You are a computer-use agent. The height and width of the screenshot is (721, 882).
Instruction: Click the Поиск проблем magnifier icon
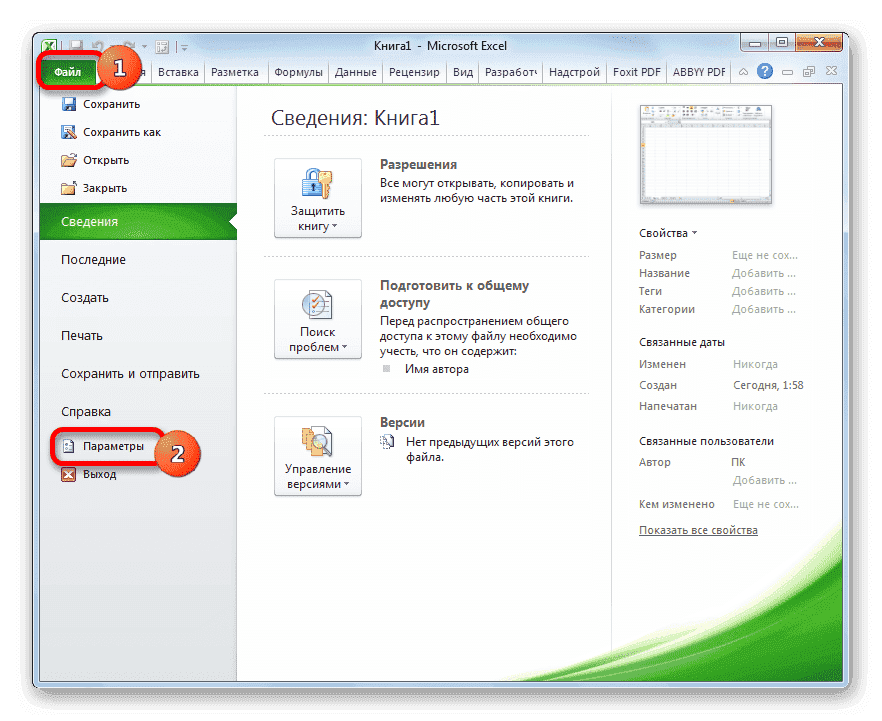tap(317, 305)
